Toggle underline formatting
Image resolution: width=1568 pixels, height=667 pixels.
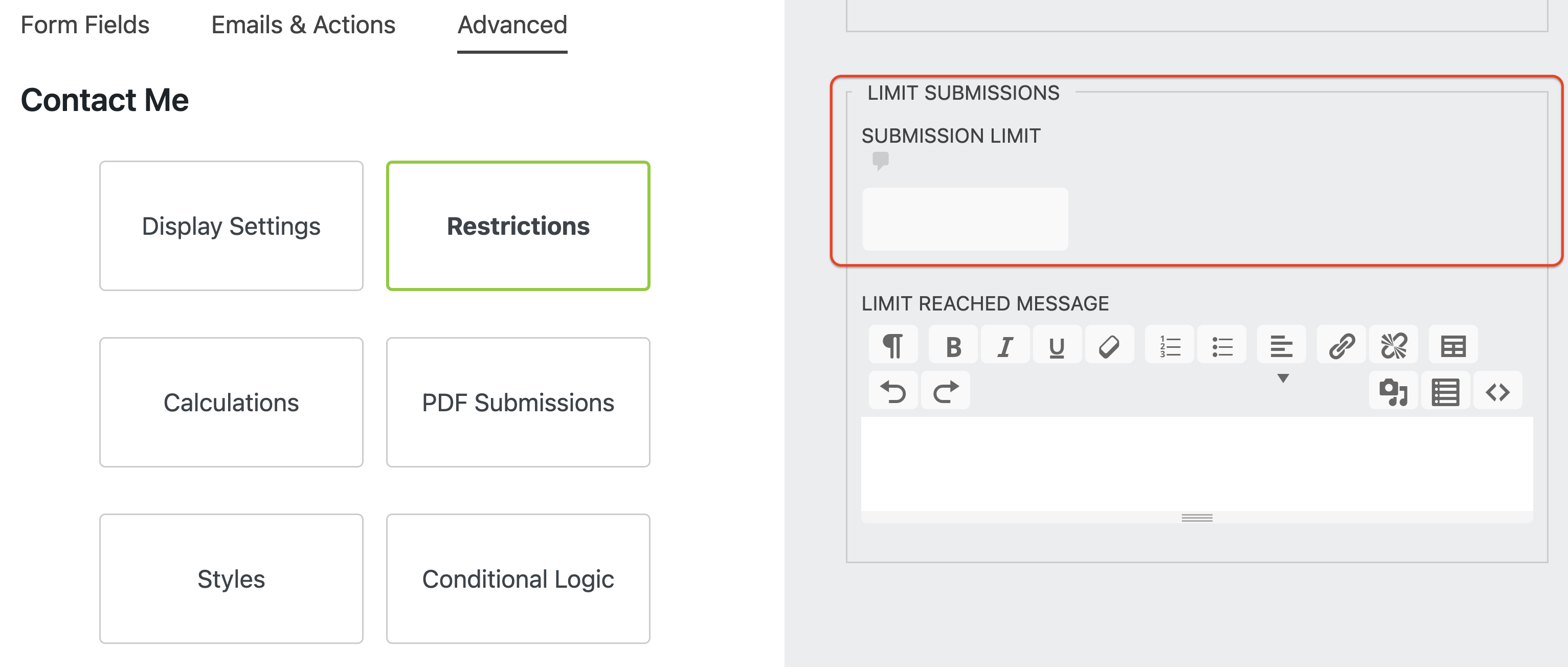coord(1057,344)
